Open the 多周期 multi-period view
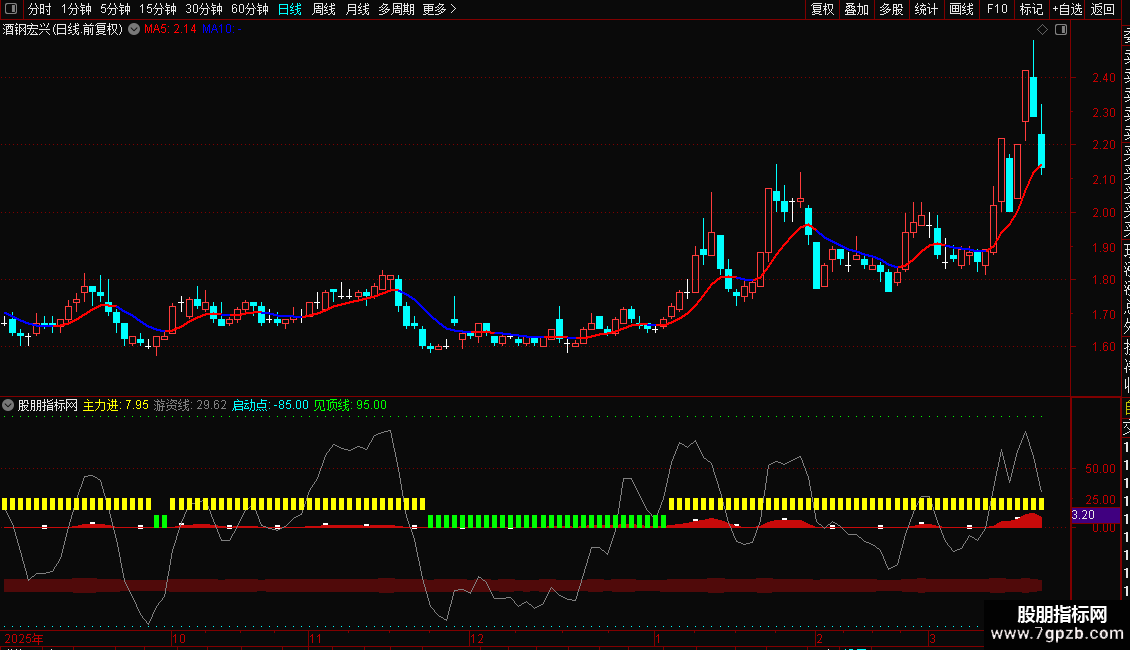Screen dimensions: 1130x650 pyautogui.click(x=396, y=9)
